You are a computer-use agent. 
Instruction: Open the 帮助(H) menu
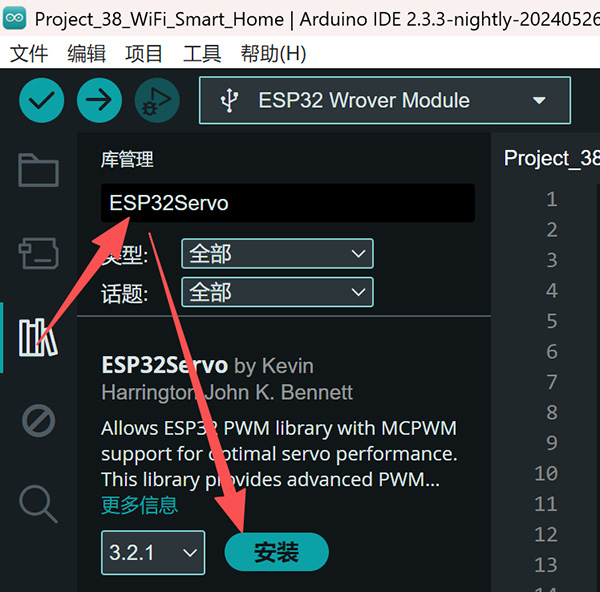[x=273, y=53]
